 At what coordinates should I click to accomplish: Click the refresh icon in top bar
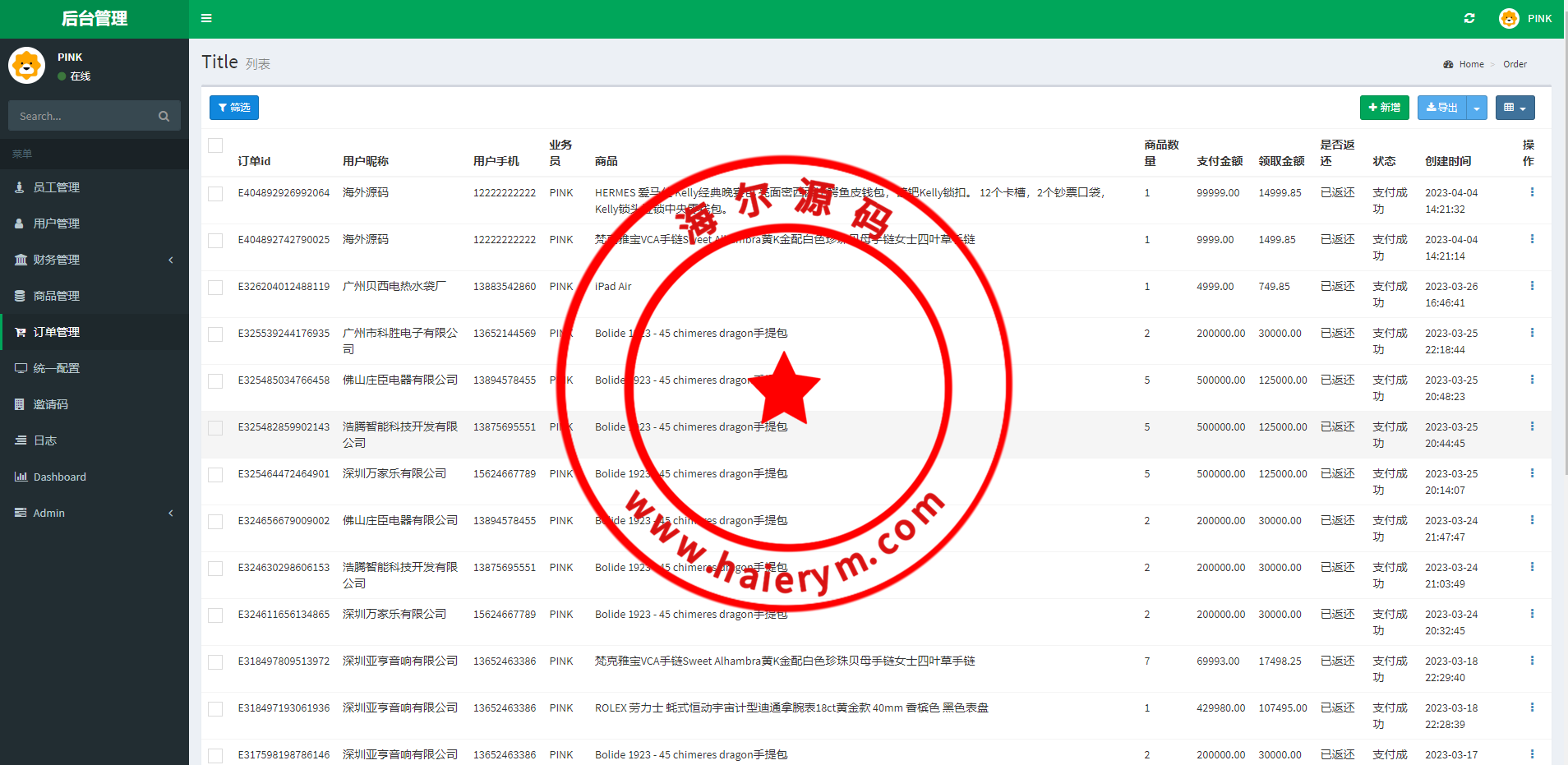click(1469, 18)
